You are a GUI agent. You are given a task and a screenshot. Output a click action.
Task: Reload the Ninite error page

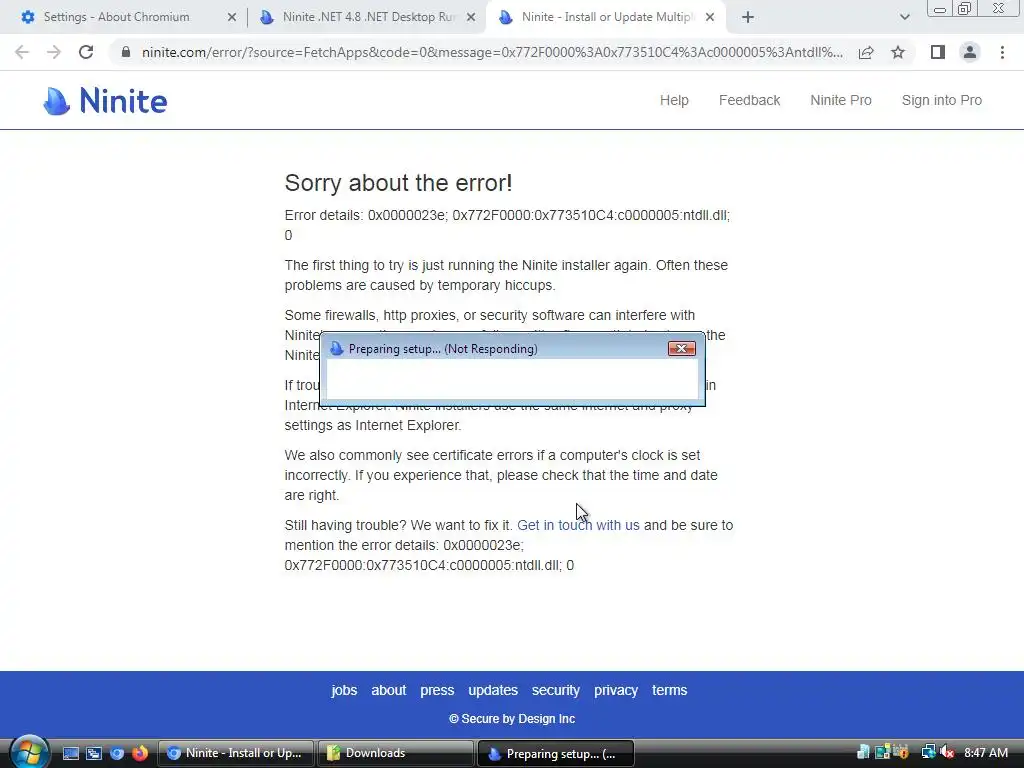point(86,52)
